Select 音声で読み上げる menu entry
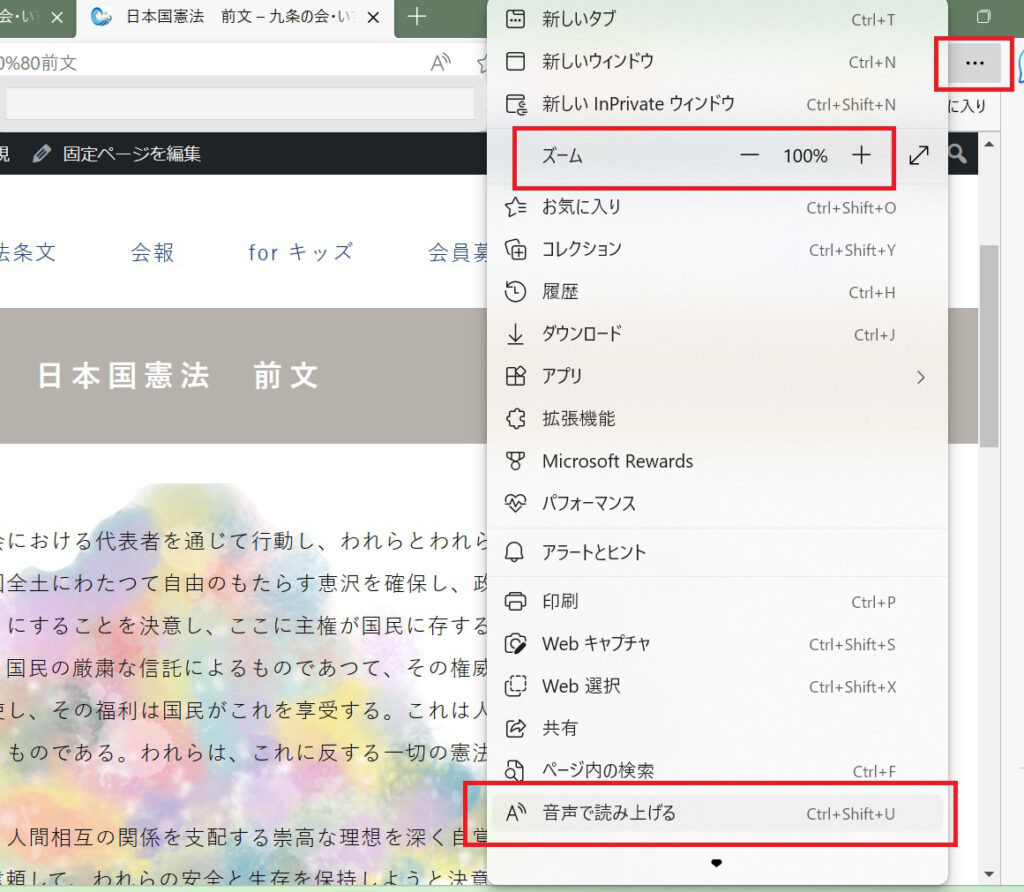 point(716,813)
